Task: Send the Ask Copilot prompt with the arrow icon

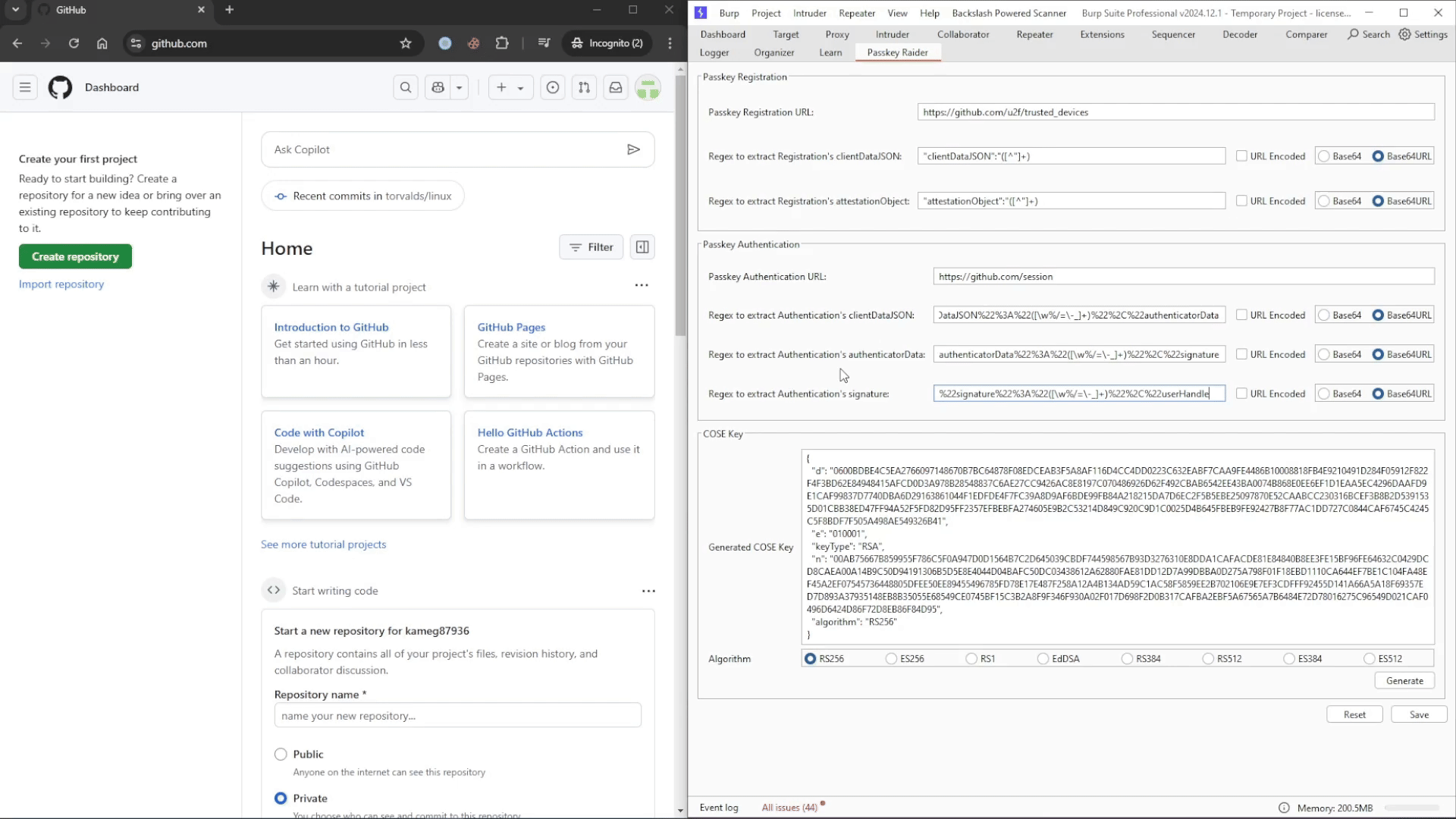Action: pyautogui.click(x=633, y=149)
